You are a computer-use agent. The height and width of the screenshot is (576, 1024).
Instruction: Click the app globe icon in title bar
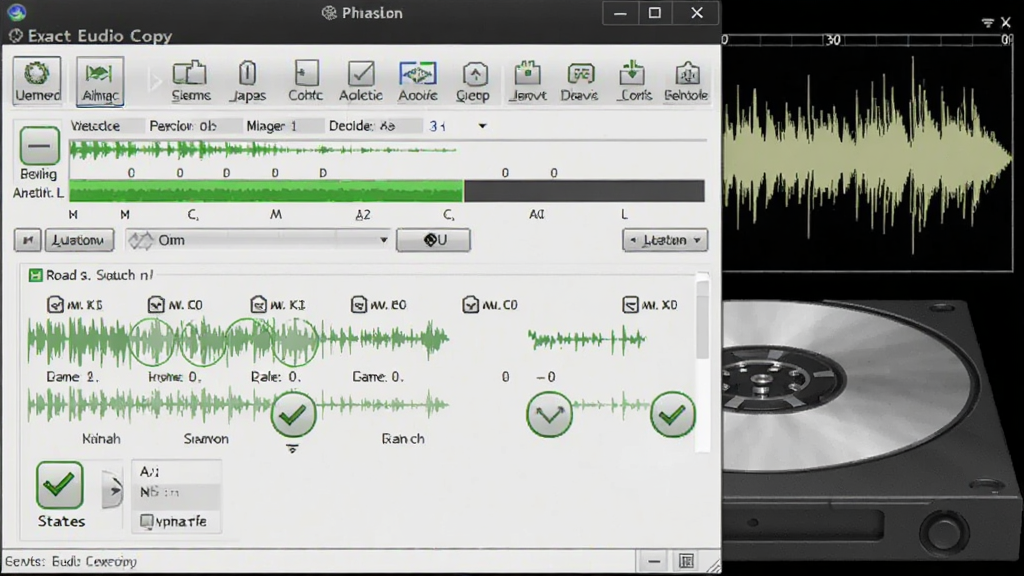click(17, 12)
